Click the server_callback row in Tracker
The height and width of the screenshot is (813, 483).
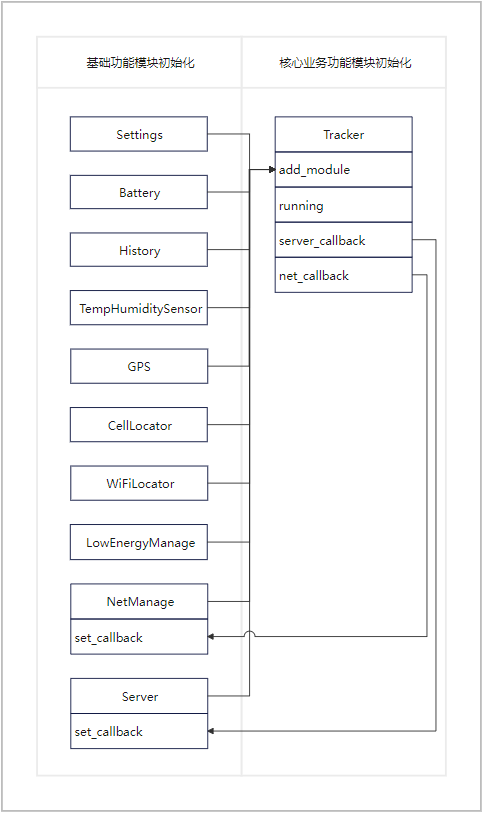344,240
